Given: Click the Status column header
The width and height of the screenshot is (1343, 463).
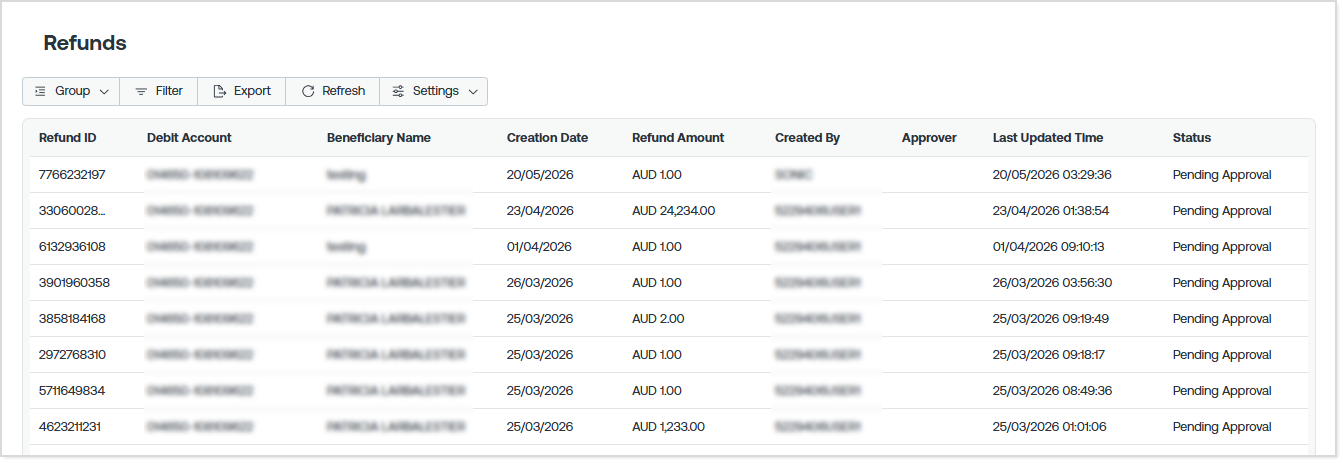Looking at the screenshot, I should pos(1192,138).
